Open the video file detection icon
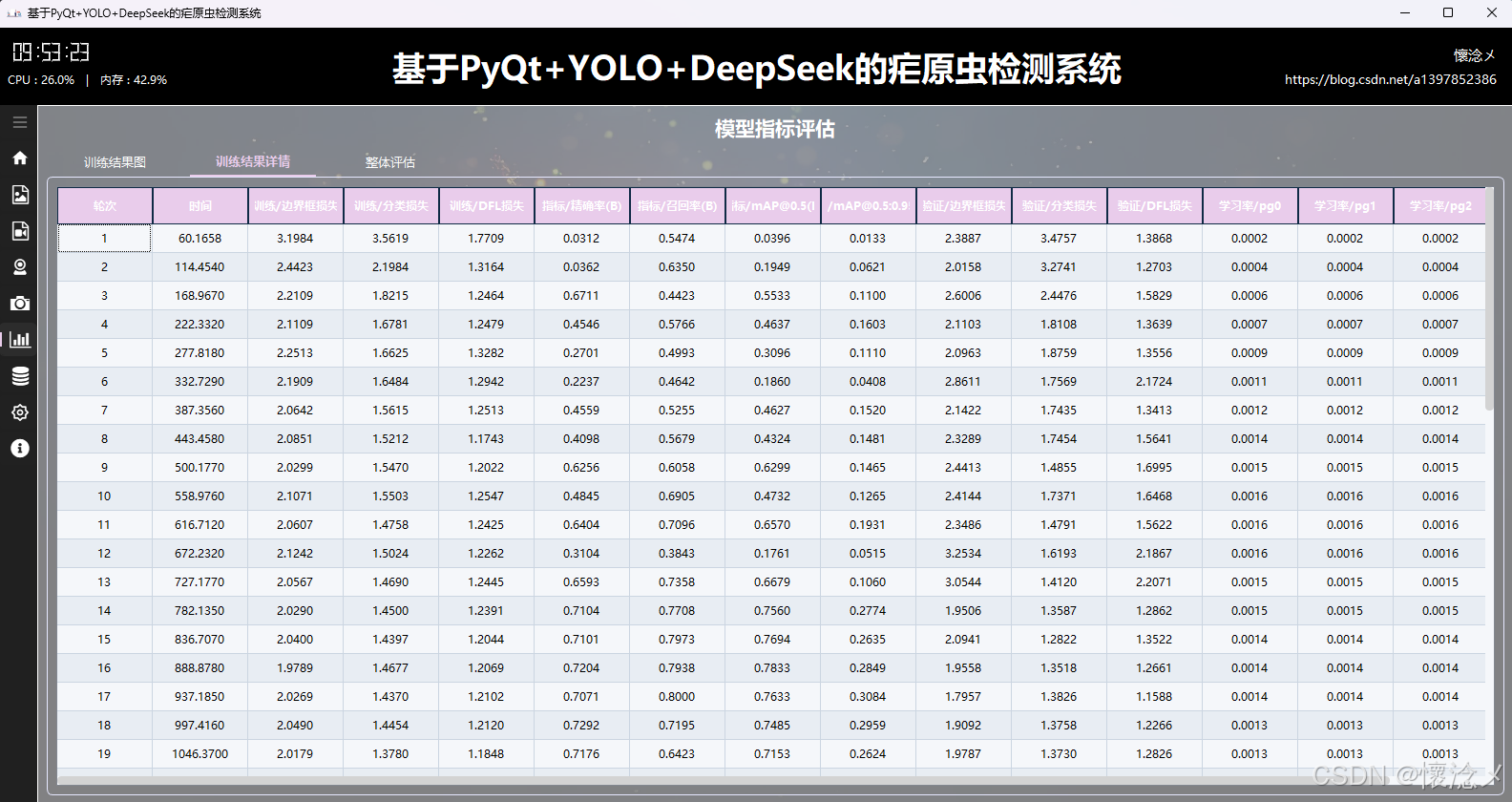1512x802 pixels. [19, 231]
